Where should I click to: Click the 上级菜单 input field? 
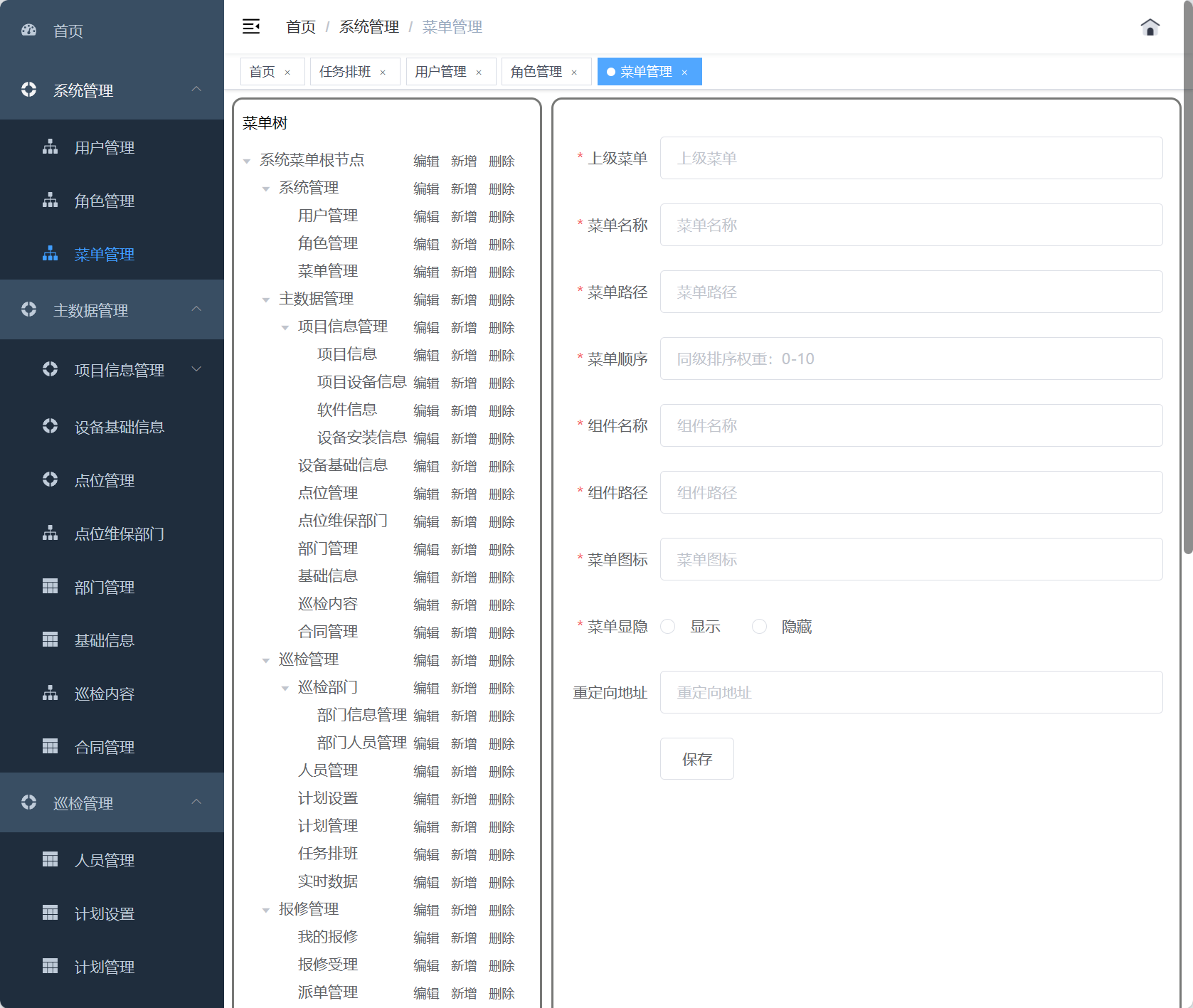pos(911,158)
